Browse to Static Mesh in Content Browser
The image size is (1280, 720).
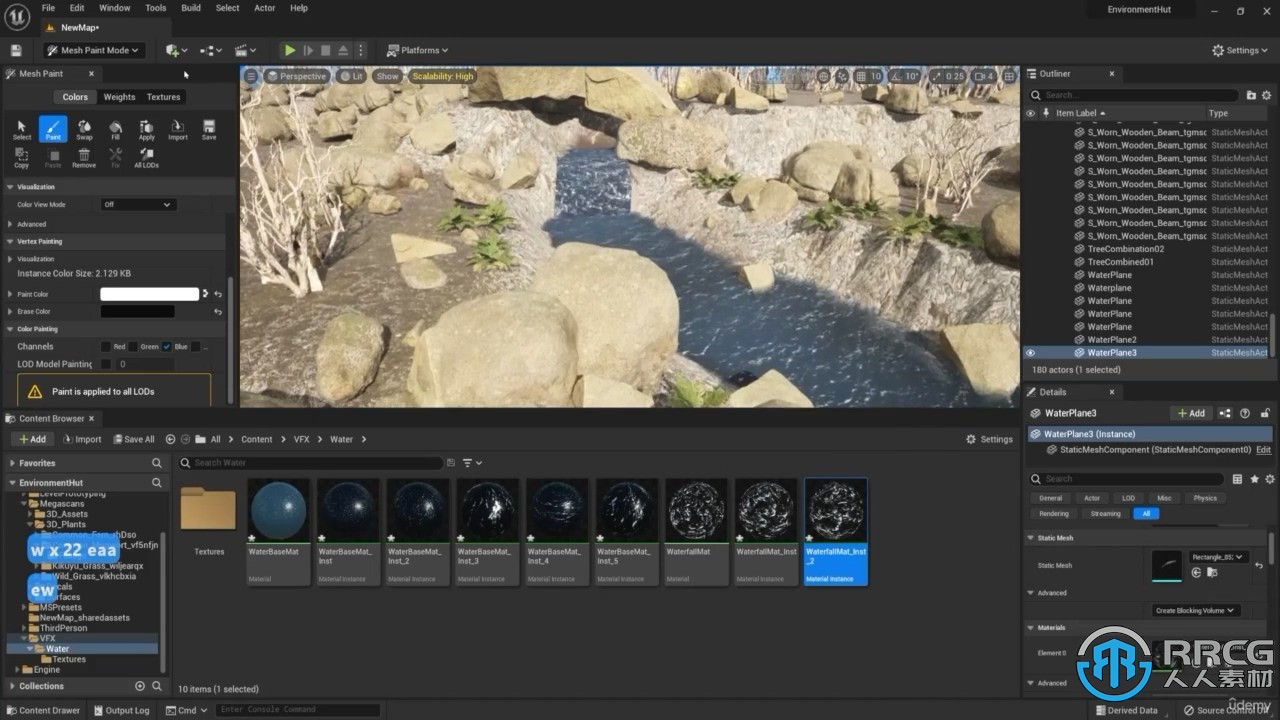pyautogui.click(x=1211, y=572)
